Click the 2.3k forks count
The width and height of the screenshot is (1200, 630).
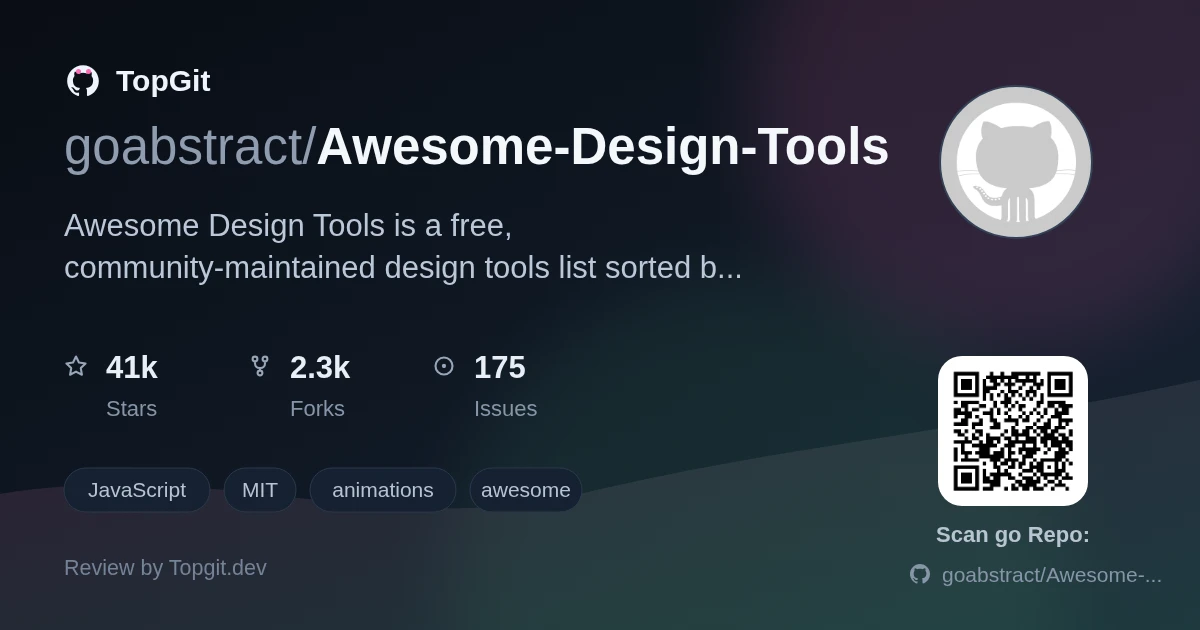click(x=320, y=367)
